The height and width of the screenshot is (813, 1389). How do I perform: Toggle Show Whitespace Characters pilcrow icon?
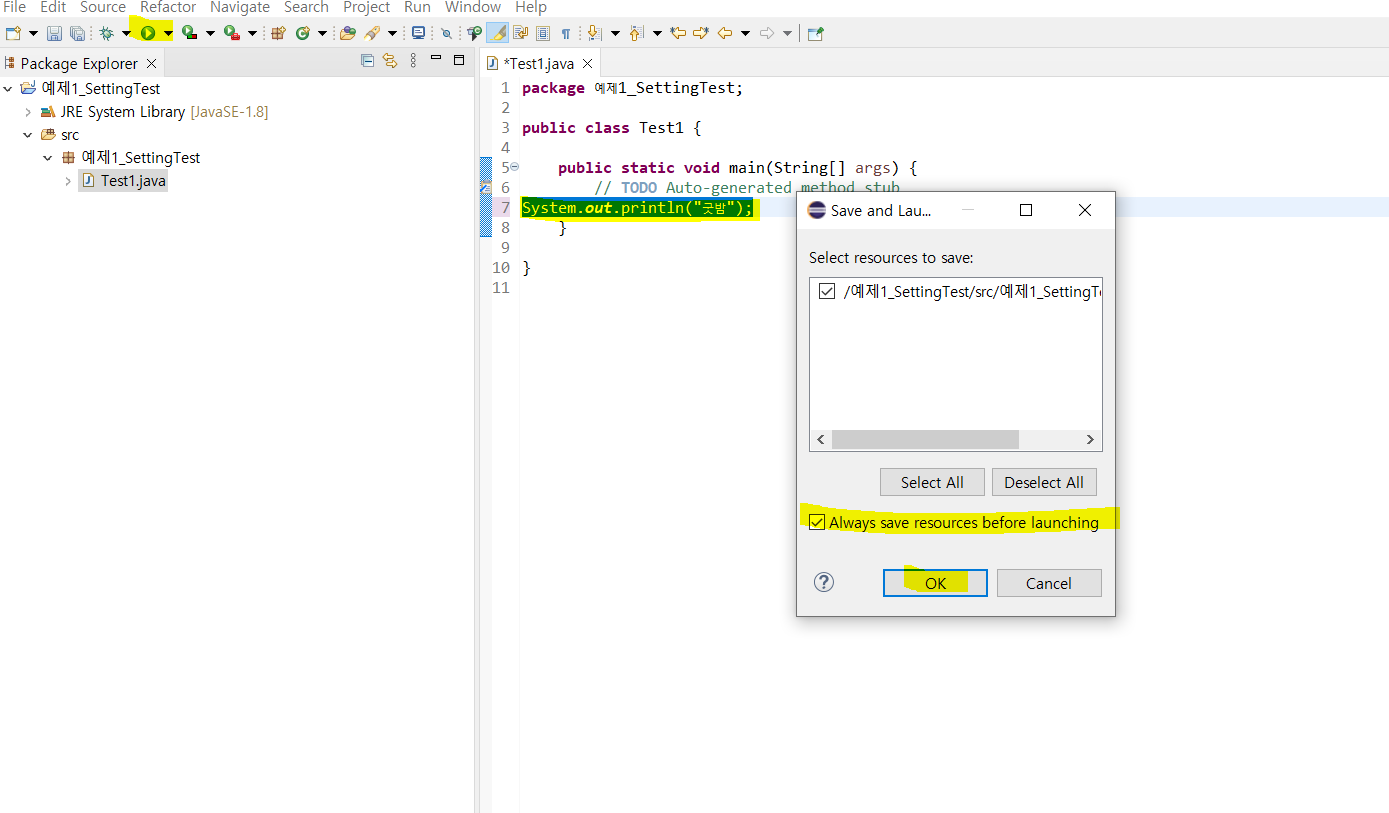565,33
